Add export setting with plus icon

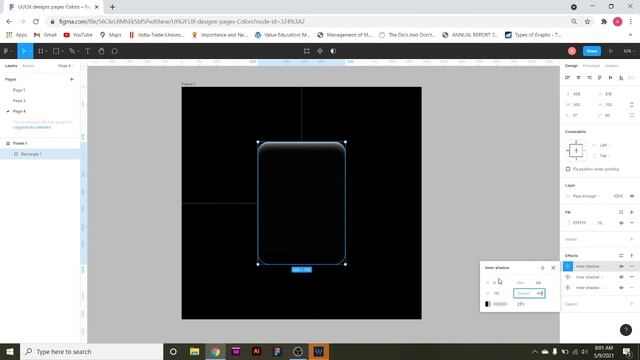[632, 304]
